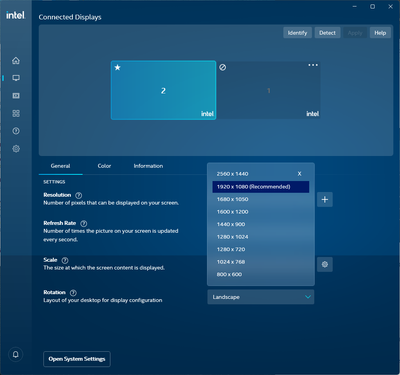This screenshot has width=400, height=375.
Task: Click the plus custom resolution button
Action: [x=325, y=199]
